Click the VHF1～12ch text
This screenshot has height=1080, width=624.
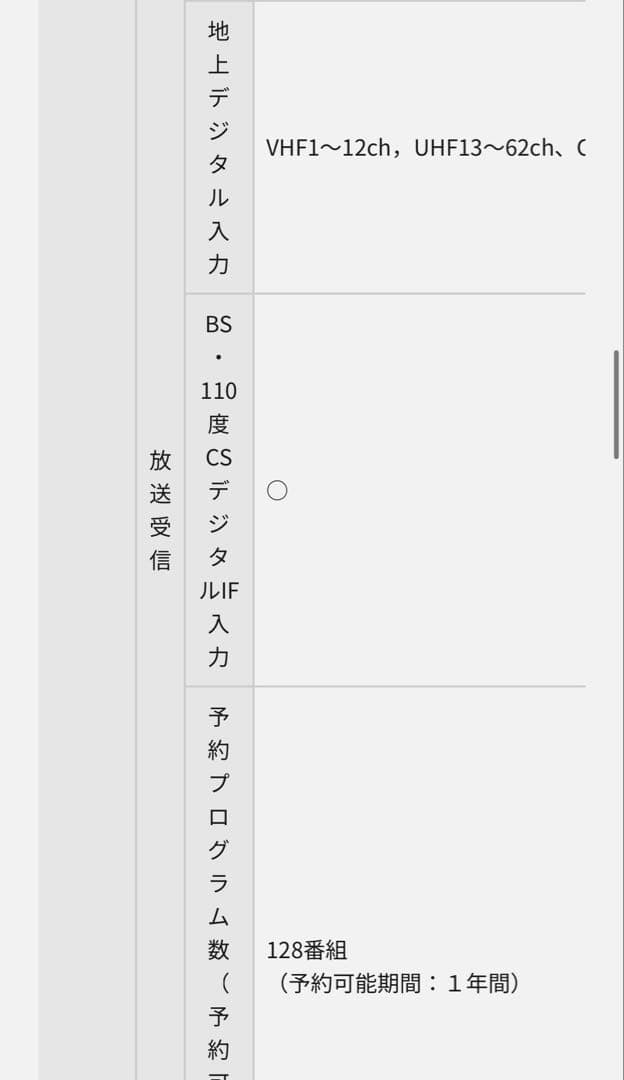pos(327,148)
